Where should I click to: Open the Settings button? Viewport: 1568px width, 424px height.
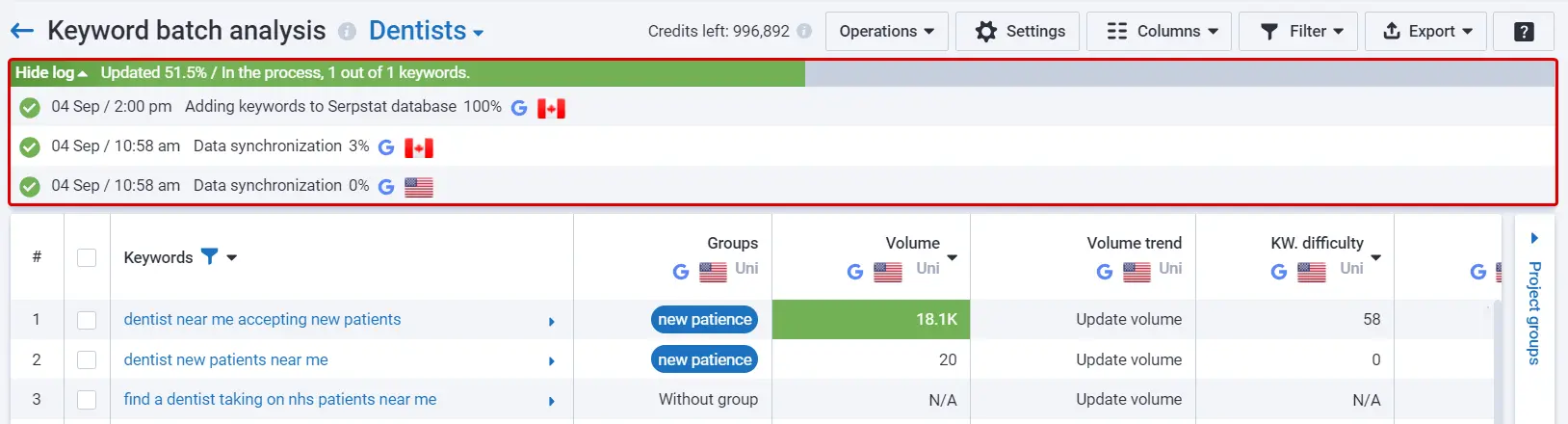pos(1020,31)
